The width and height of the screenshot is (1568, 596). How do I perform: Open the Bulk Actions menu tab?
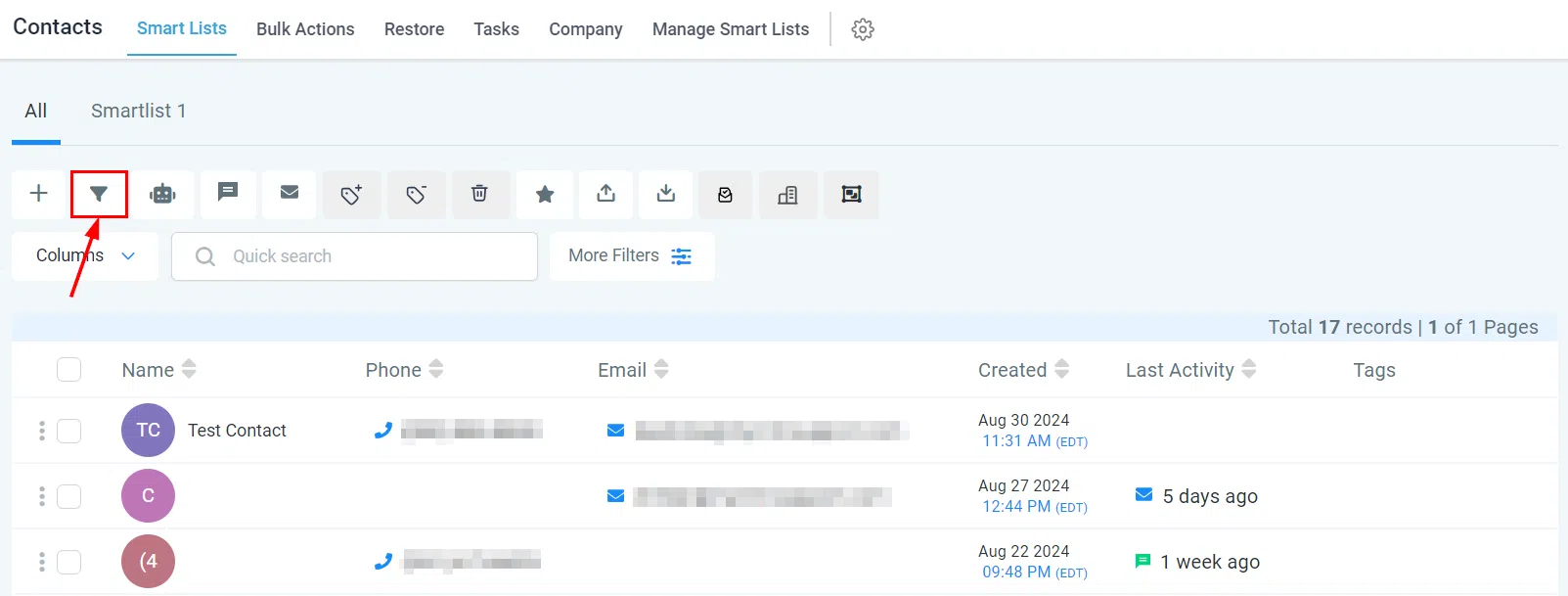pyautogui.click(x=305, y=29)
